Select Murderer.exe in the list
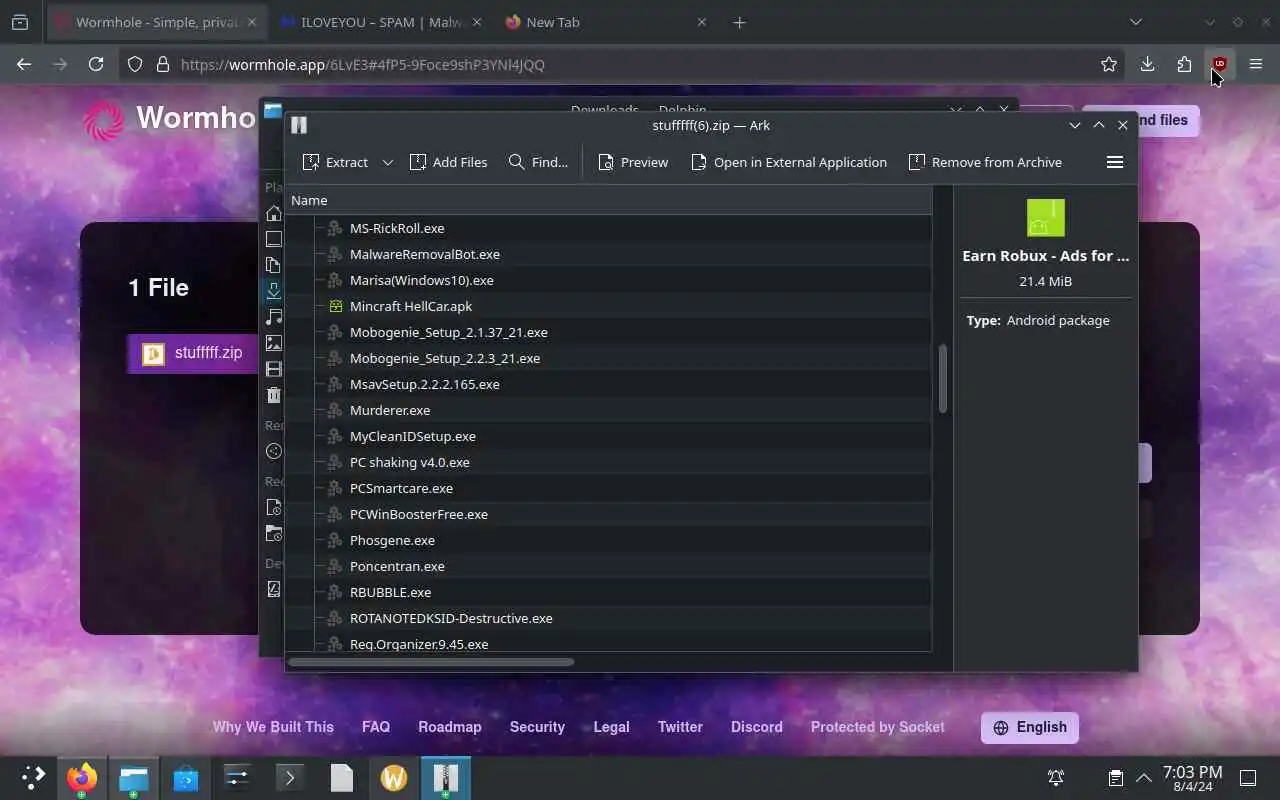1280x800 pixels. pyautogui.click(x=390, y=410)
